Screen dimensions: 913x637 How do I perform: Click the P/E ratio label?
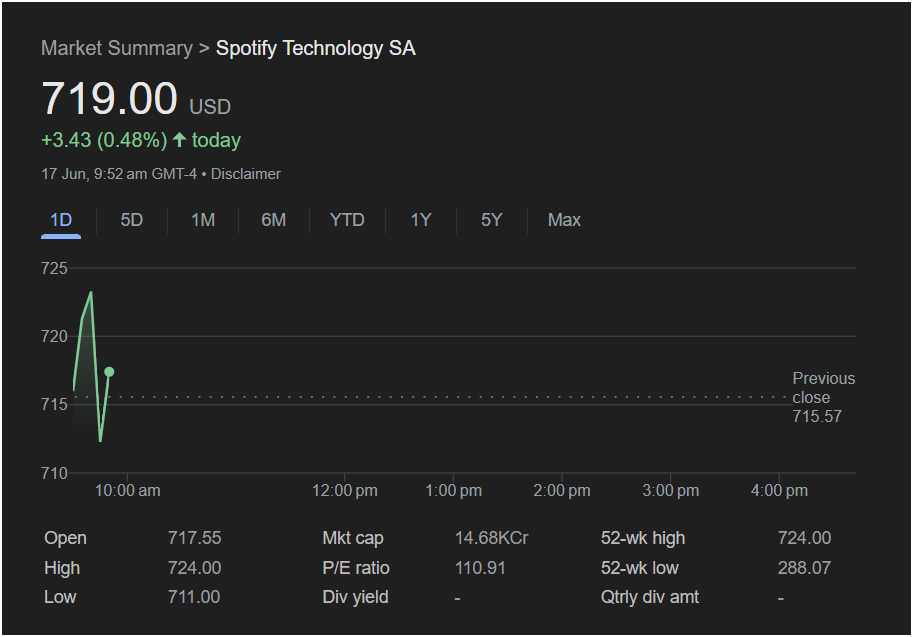[x=356, y=568]
